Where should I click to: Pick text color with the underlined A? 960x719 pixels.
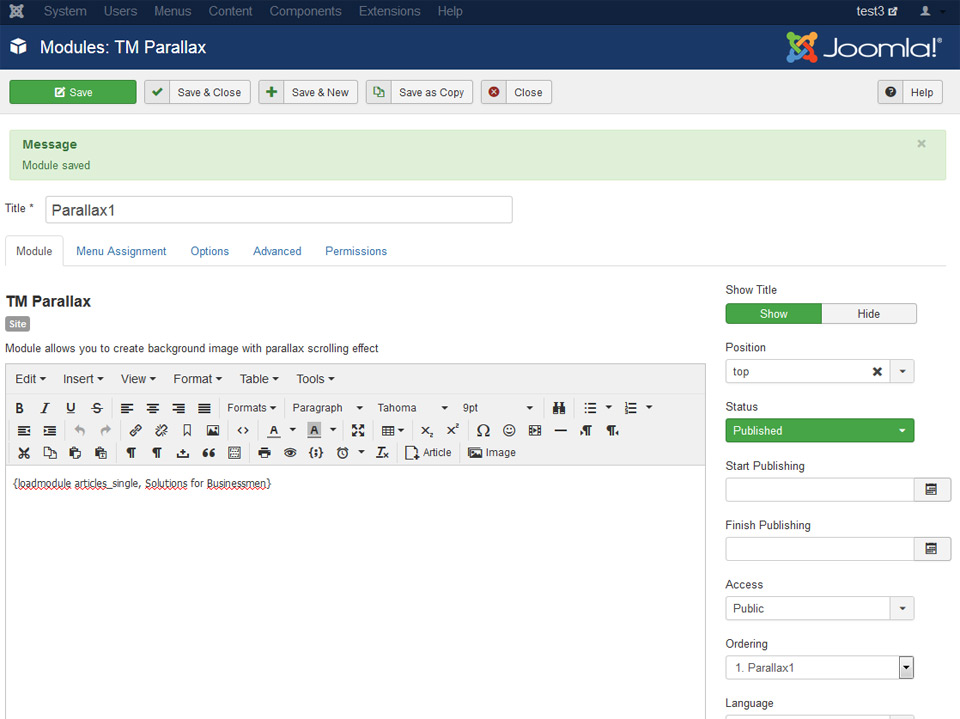[x=274, y=431]
